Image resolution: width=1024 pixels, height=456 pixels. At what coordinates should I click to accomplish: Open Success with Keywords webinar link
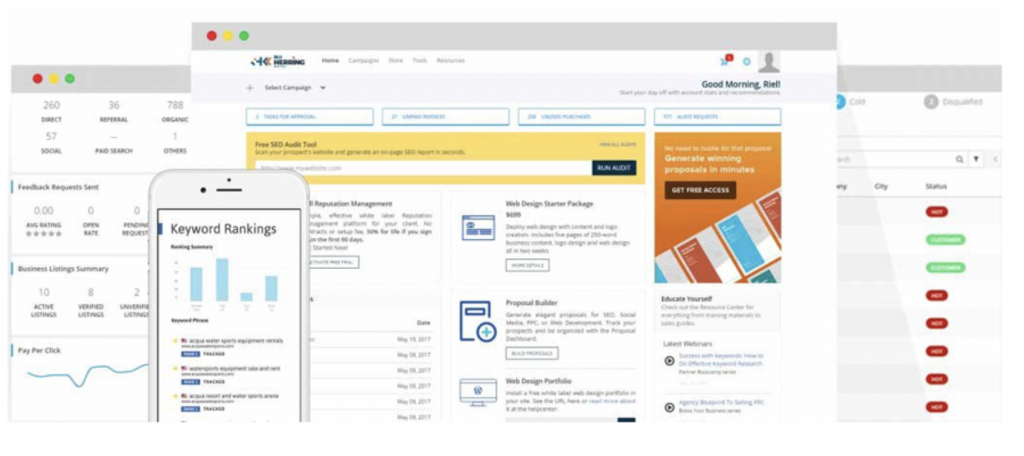tap(721, 360)
